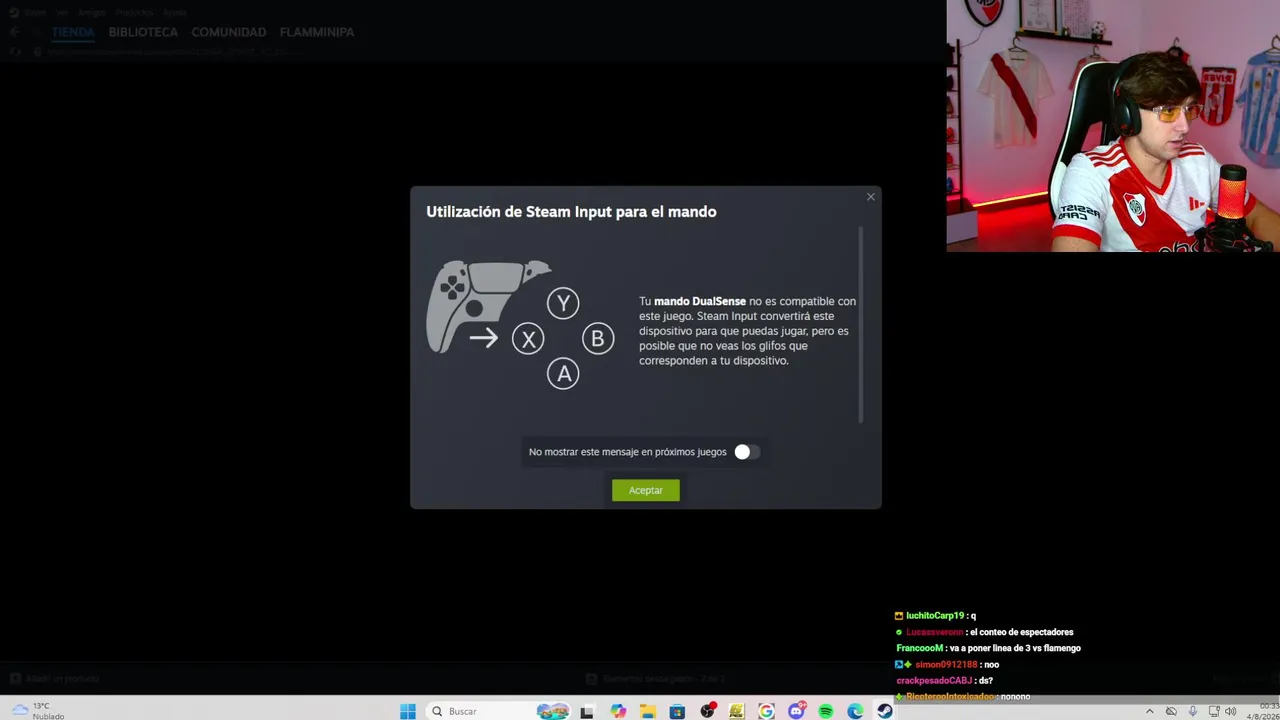The height and width of the screenshot is (720, 1280).
Task: Click the X button glyph in the dialog
Action: [528, 339]
